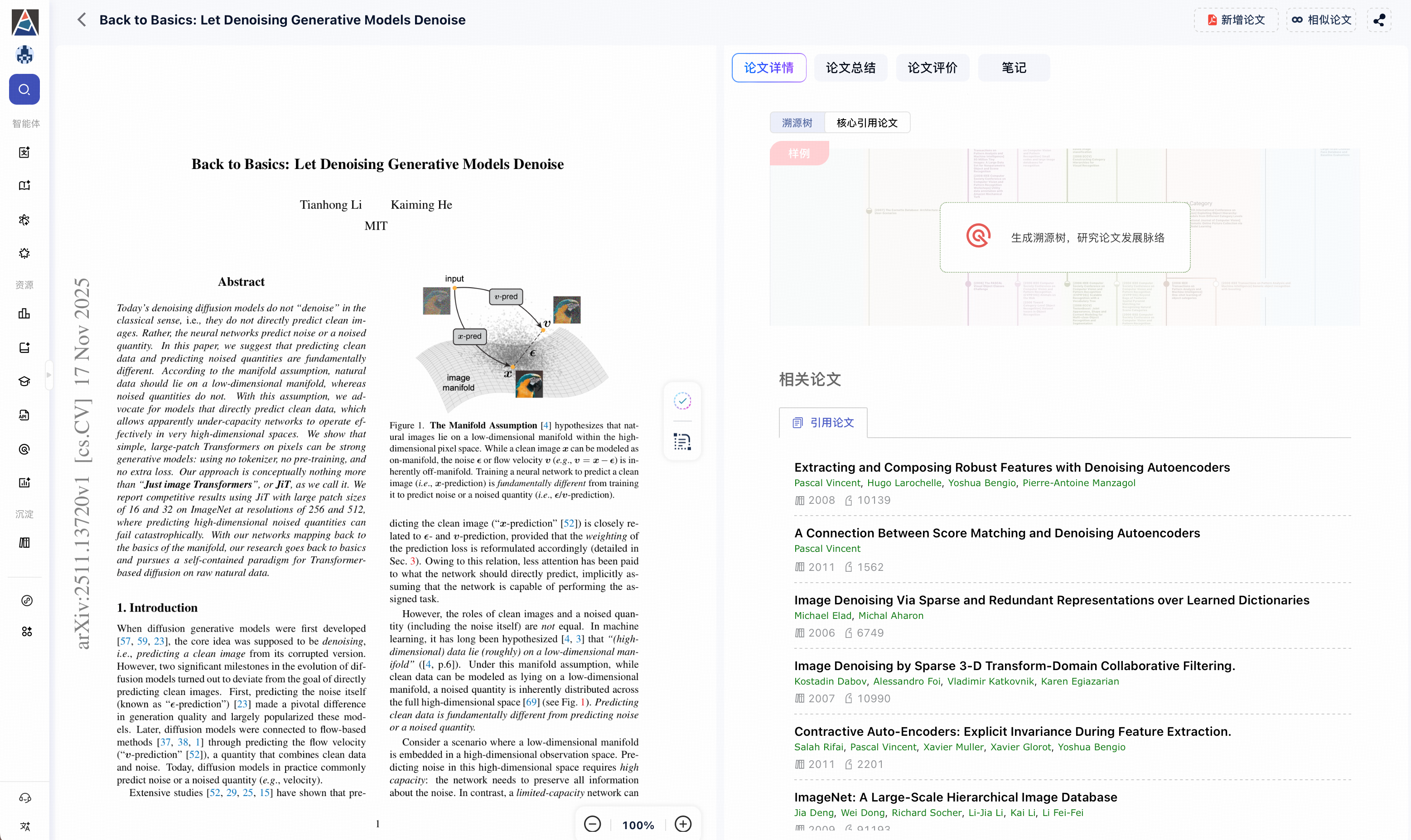Screen dimensions: 1411x840
Task: Zoom in using the plus icon
Action: tap(683, 824)
